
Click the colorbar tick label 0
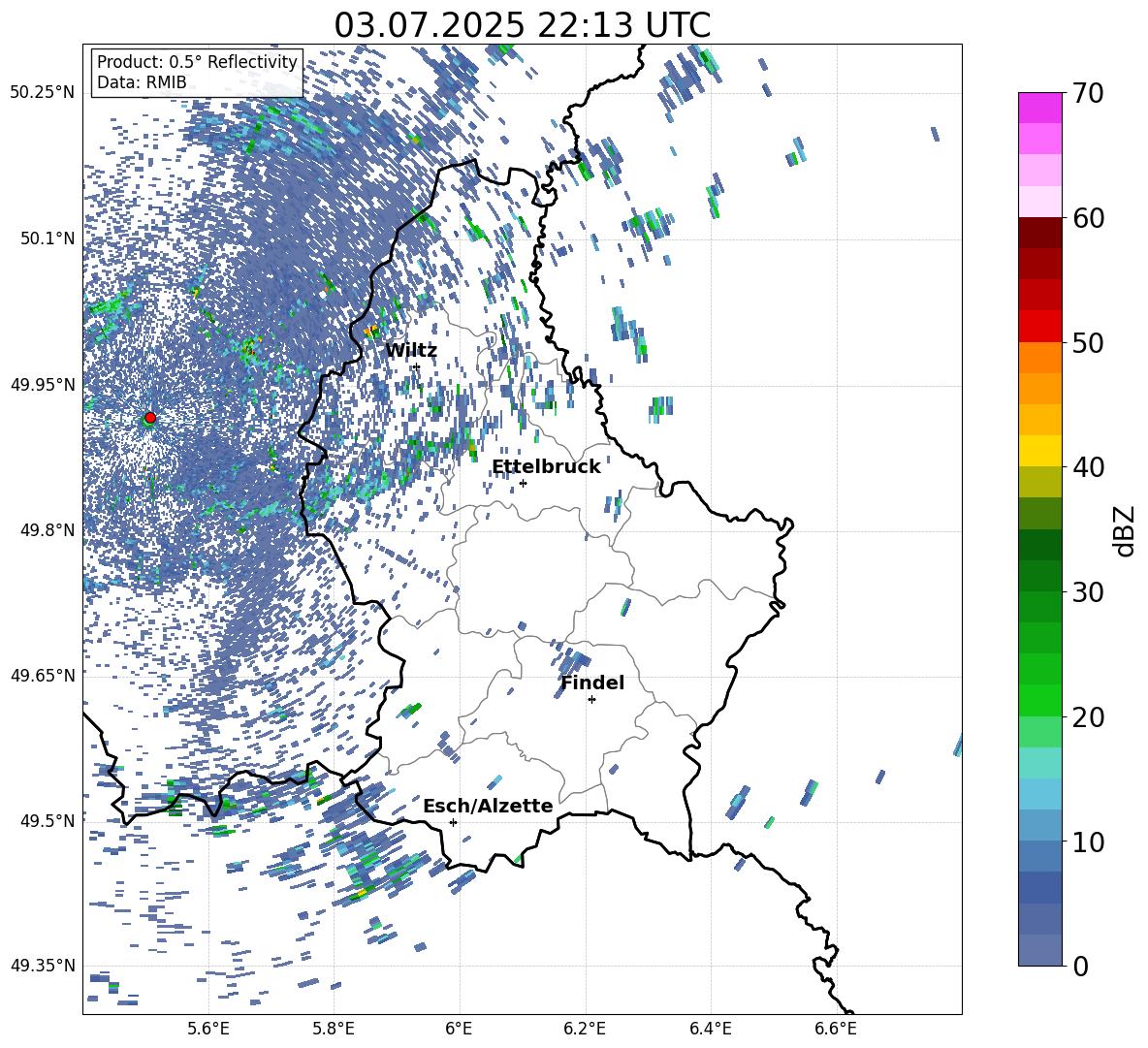tap(1080, 966)
